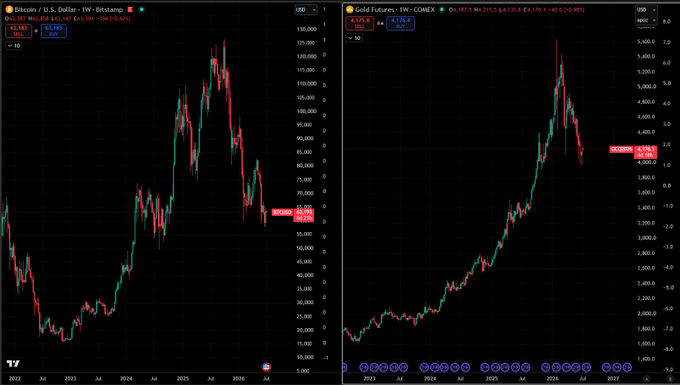Click the Gold BUY 4,176.4 button
The image size is (680, 385).
point(400,23)
